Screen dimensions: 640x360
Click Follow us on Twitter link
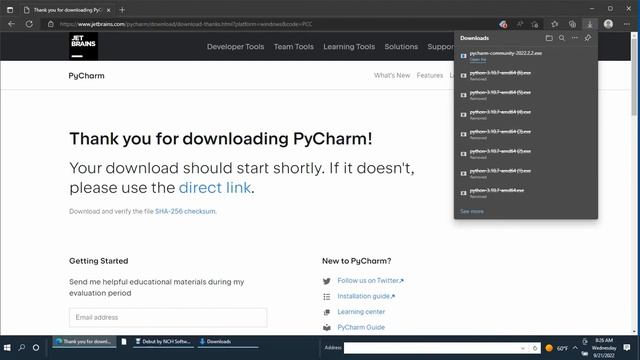tap(370, 281)
